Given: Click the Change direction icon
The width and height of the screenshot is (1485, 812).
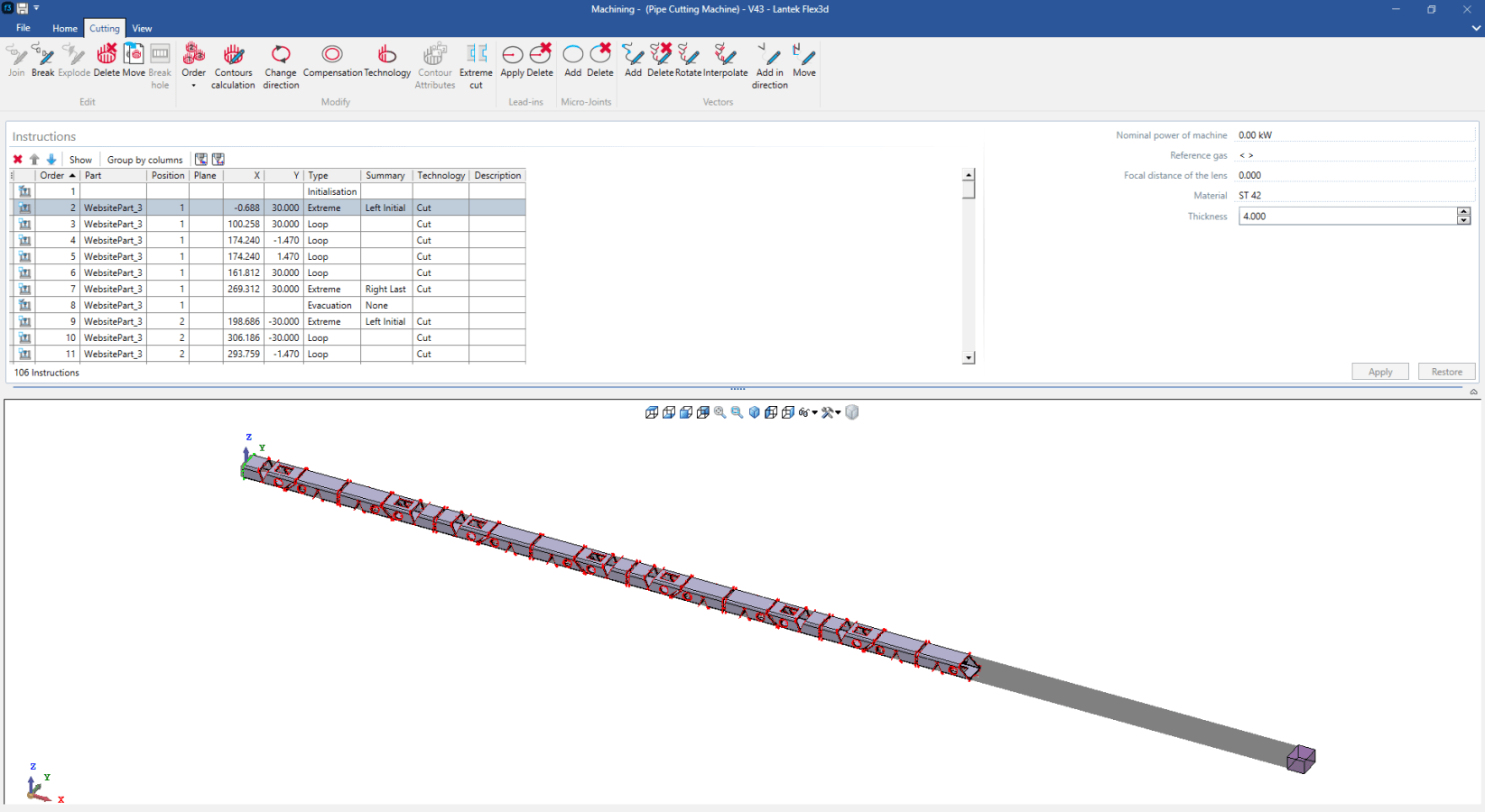Looking at the screenshot, I should (281, 66).
